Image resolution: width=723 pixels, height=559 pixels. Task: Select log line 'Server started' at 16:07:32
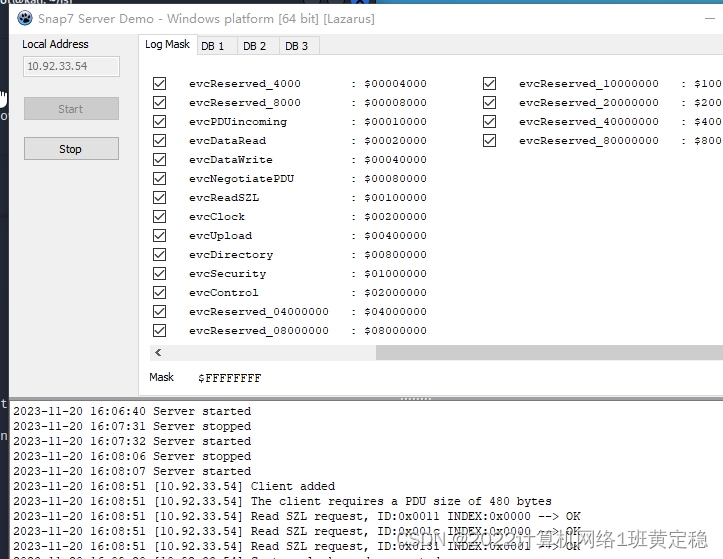tap(132, 441)
